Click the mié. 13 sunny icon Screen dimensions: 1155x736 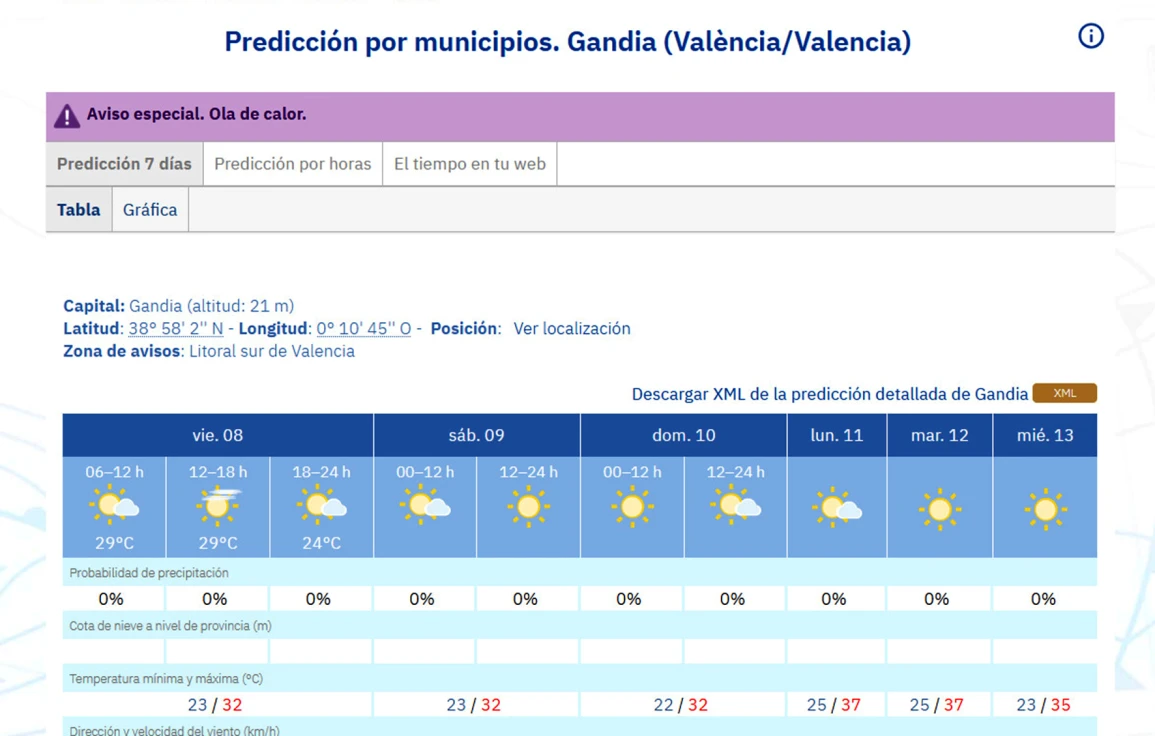click(1045, 508)
